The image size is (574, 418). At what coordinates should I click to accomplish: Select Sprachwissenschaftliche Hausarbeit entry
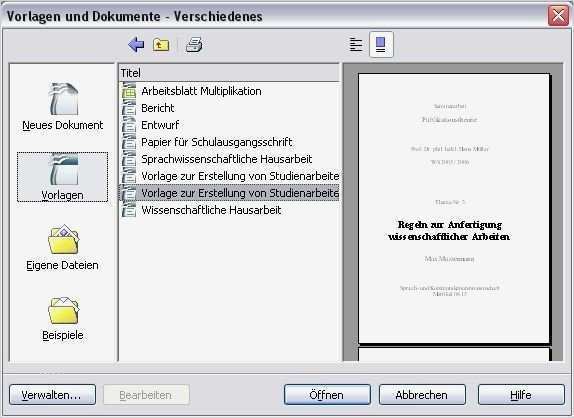coord(227,159)
